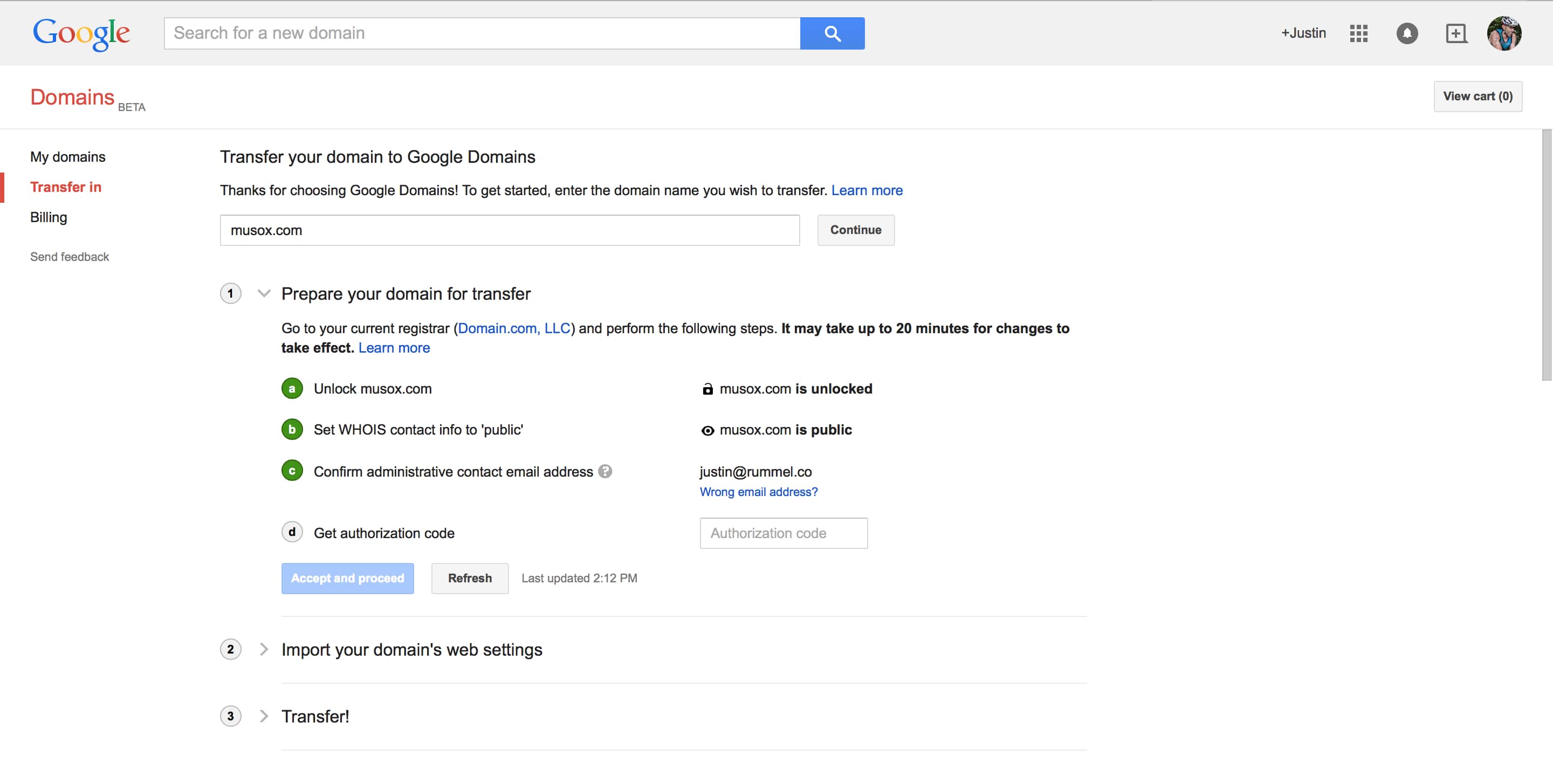Open Learn more link after intro text
This screenshot has width=1553, height=784.
(x=867, y=190)
